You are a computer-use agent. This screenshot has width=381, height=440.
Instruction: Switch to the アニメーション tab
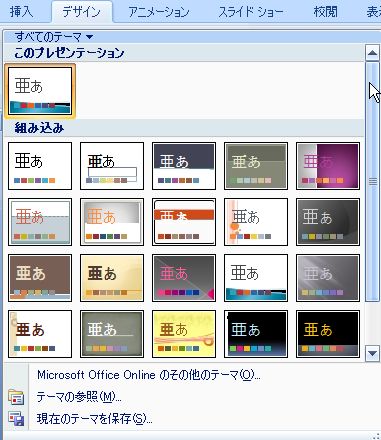pyautogui.click(x=159, y=12)
